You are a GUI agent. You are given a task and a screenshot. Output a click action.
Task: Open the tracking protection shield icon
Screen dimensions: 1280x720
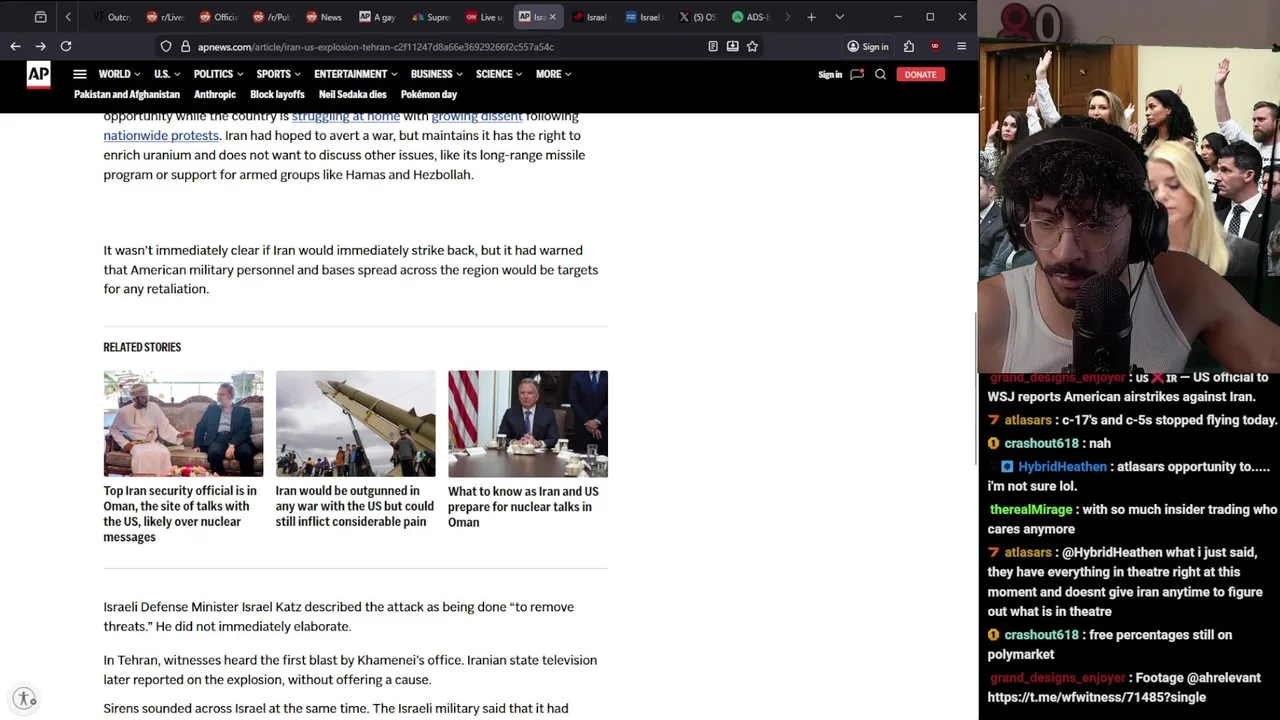[x=166, y=46]
